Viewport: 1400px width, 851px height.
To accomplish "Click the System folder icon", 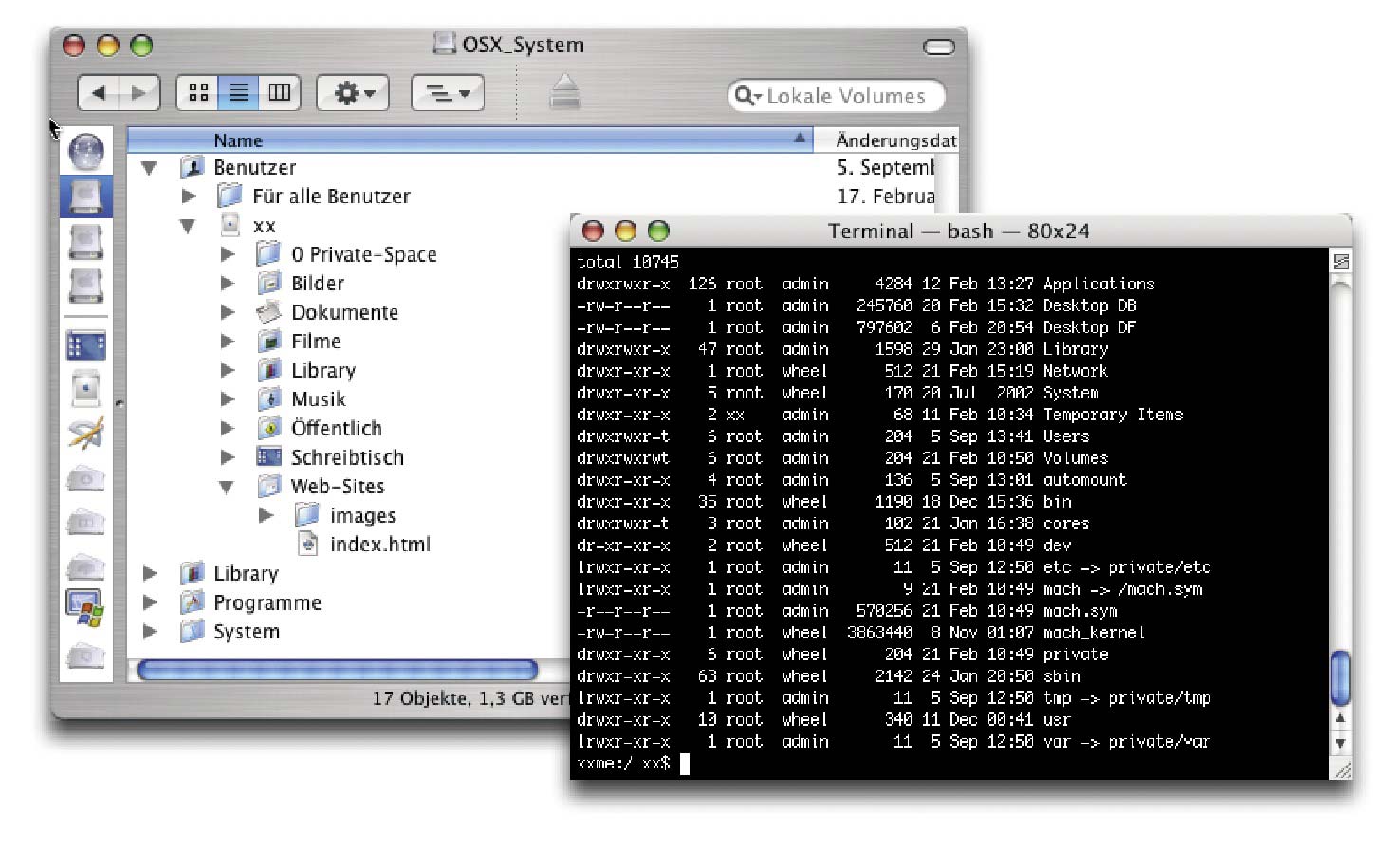I will (193, 631).
